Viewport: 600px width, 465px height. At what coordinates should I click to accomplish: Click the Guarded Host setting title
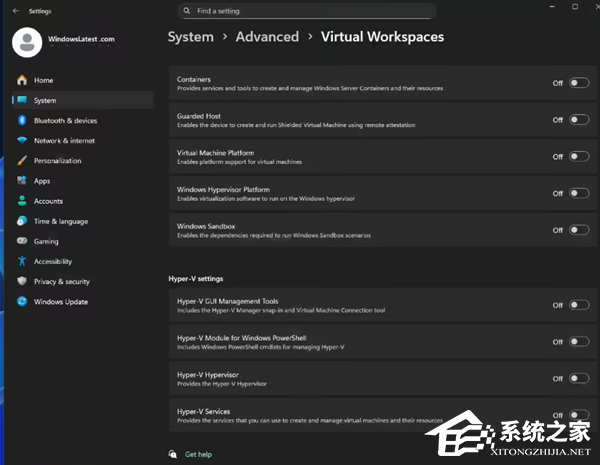[x=199, y=116]
